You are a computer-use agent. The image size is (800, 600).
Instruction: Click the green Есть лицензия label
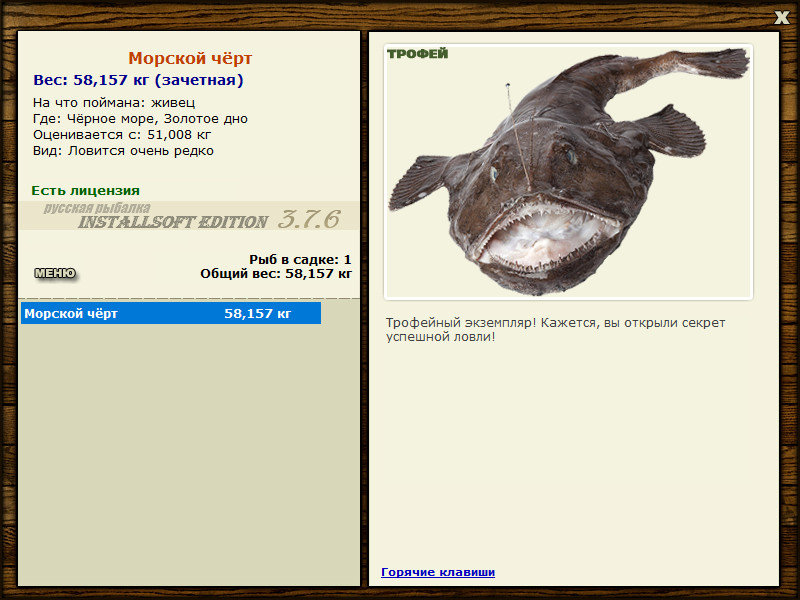point(86,191)
